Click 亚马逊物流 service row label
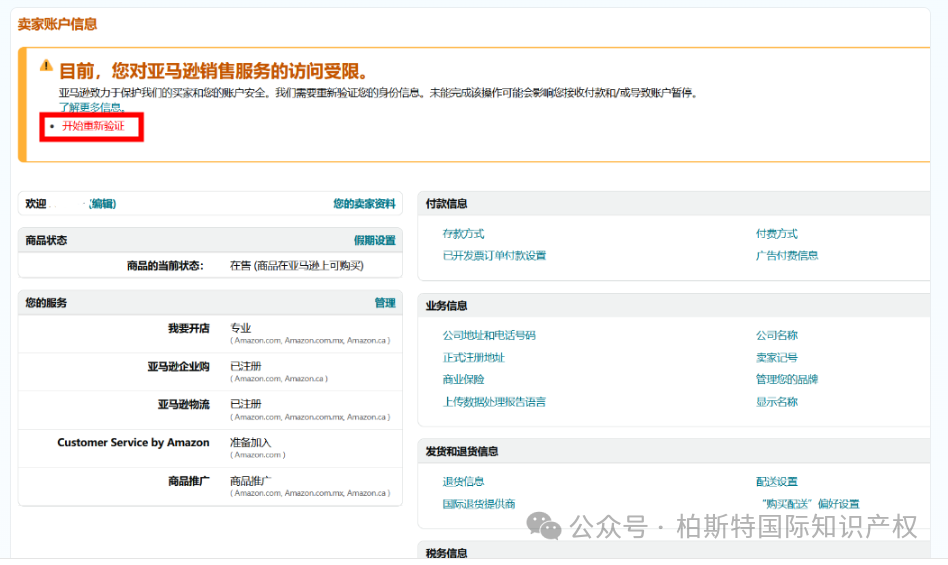This screenshot has height=565, width=948. [x=184, y=404]
